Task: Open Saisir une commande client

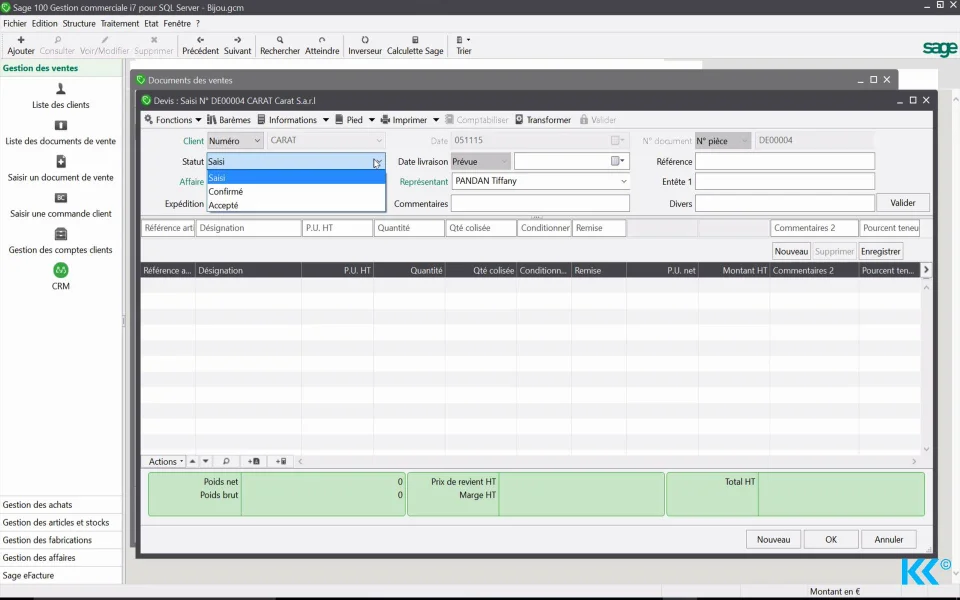Action: pyautogui.click(x=61, y=205)
